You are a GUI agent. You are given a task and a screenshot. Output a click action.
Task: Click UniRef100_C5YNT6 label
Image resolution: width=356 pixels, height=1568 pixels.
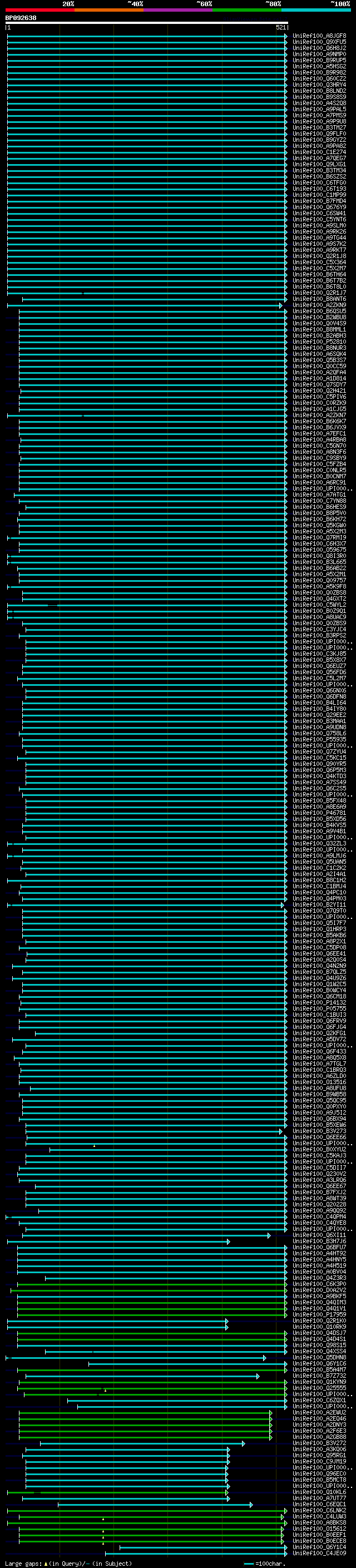click(x=319, y=219)
